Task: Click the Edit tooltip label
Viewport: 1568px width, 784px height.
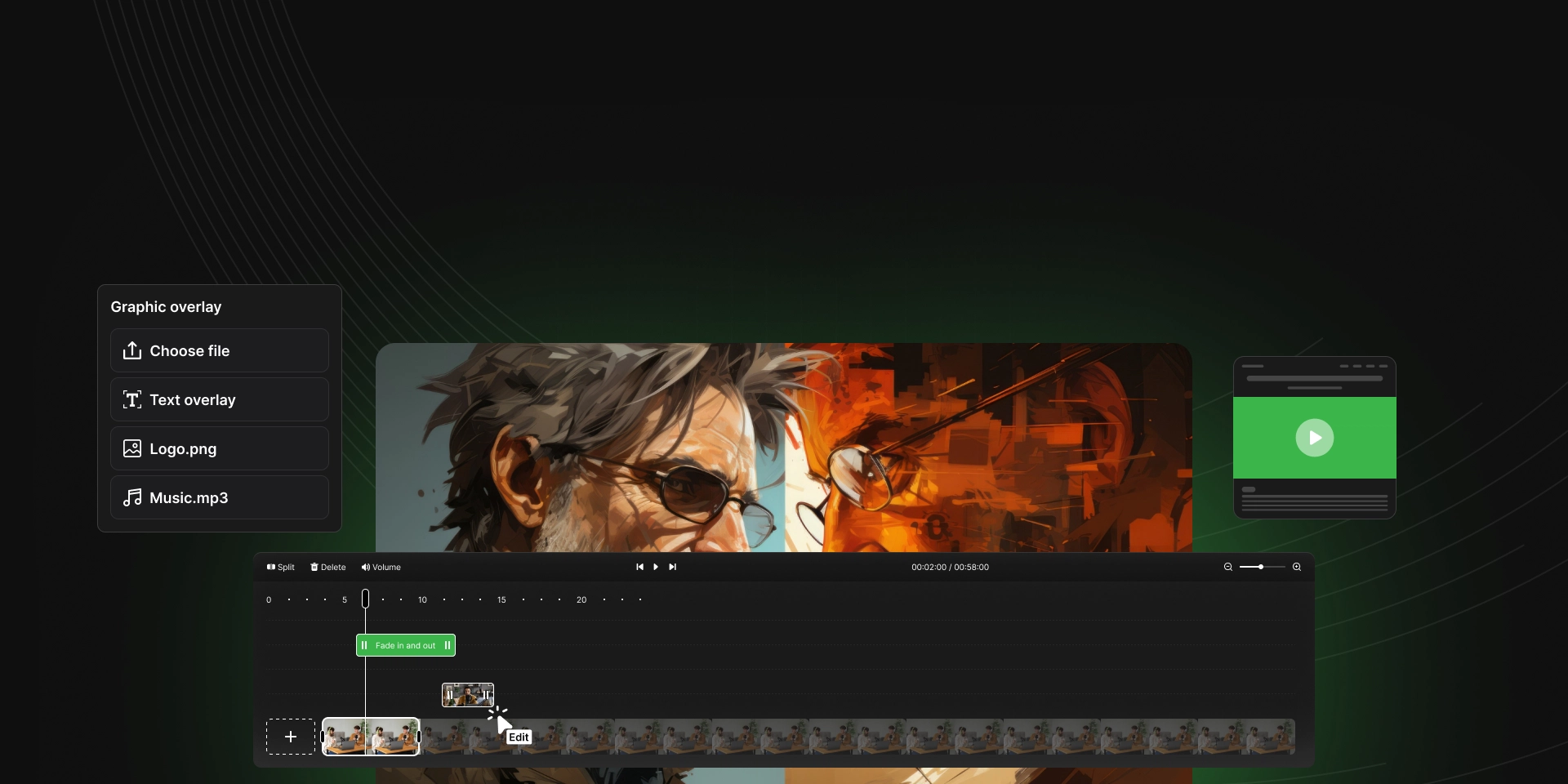Action: pyautogui.click(x=519, y=737)
